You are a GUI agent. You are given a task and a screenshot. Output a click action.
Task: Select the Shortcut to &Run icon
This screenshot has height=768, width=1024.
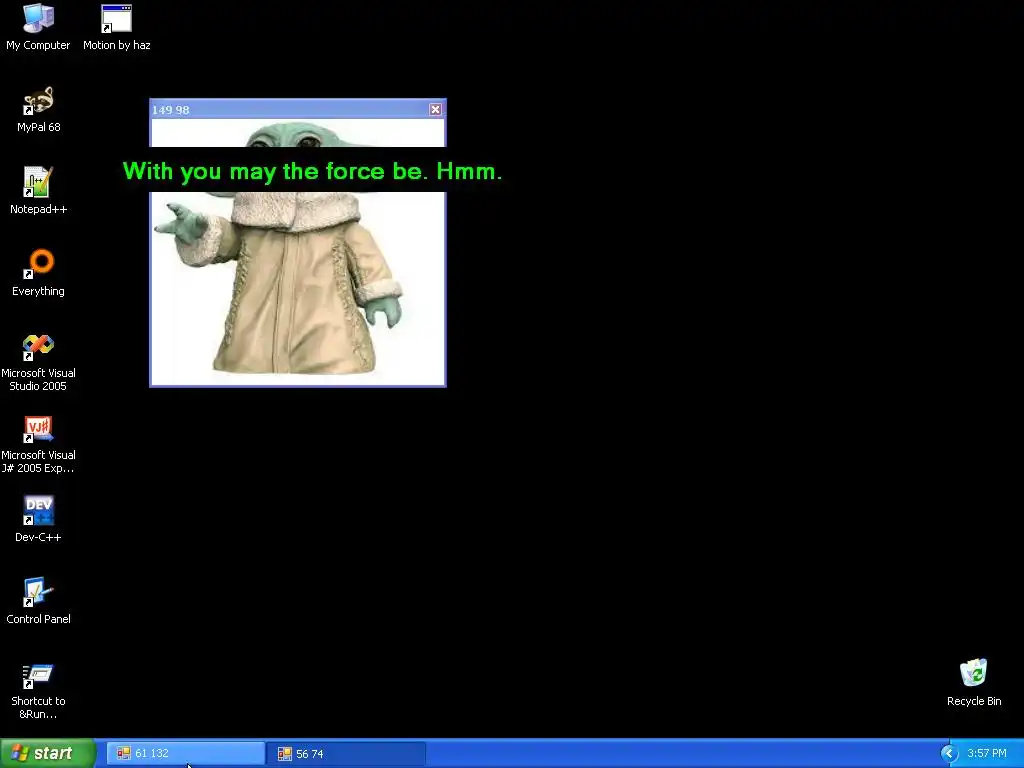[39, 691]
